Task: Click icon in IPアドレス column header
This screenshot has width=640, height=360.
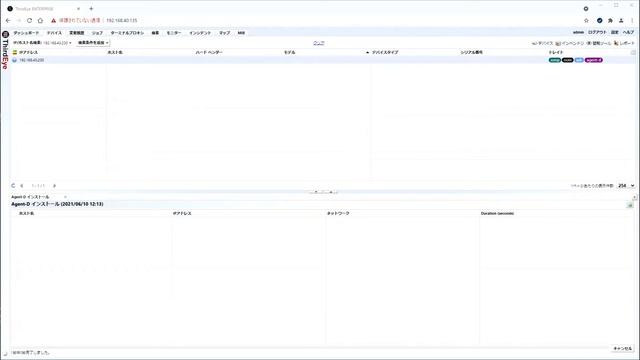Action: (x=15, y=52)
